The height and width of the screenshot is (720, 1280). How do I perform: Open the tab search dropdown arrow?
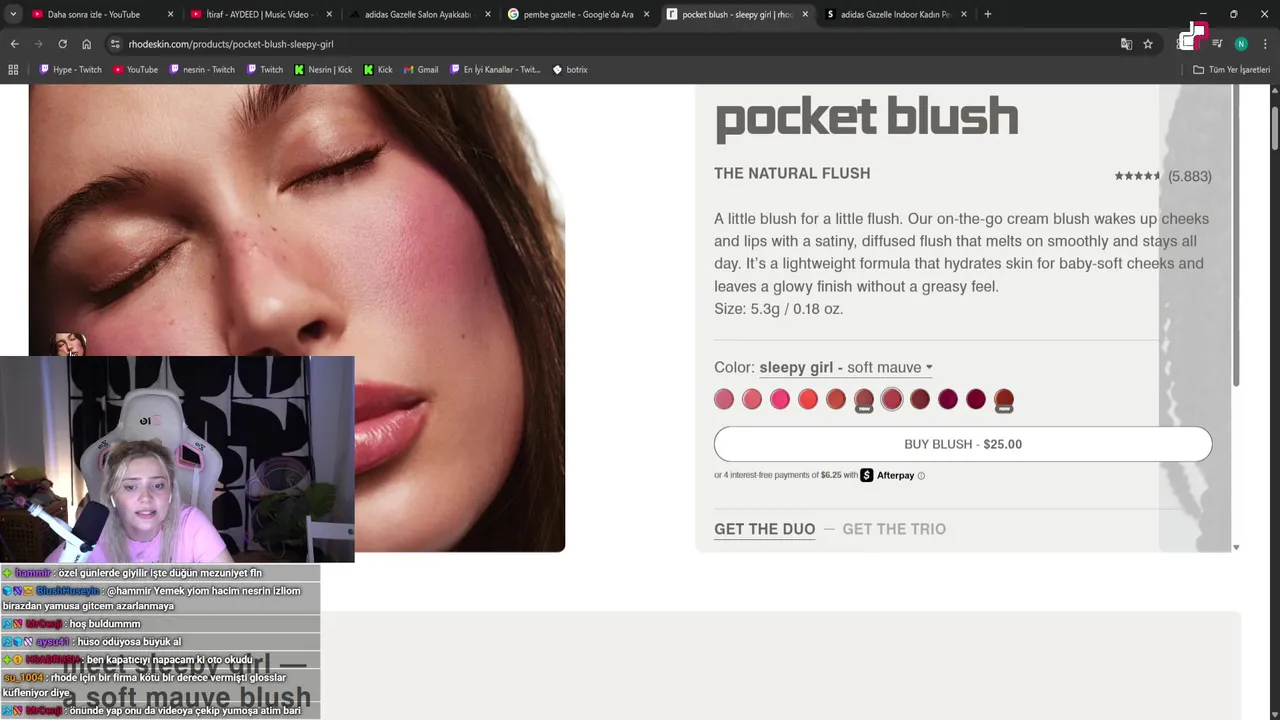click(13, 14)
